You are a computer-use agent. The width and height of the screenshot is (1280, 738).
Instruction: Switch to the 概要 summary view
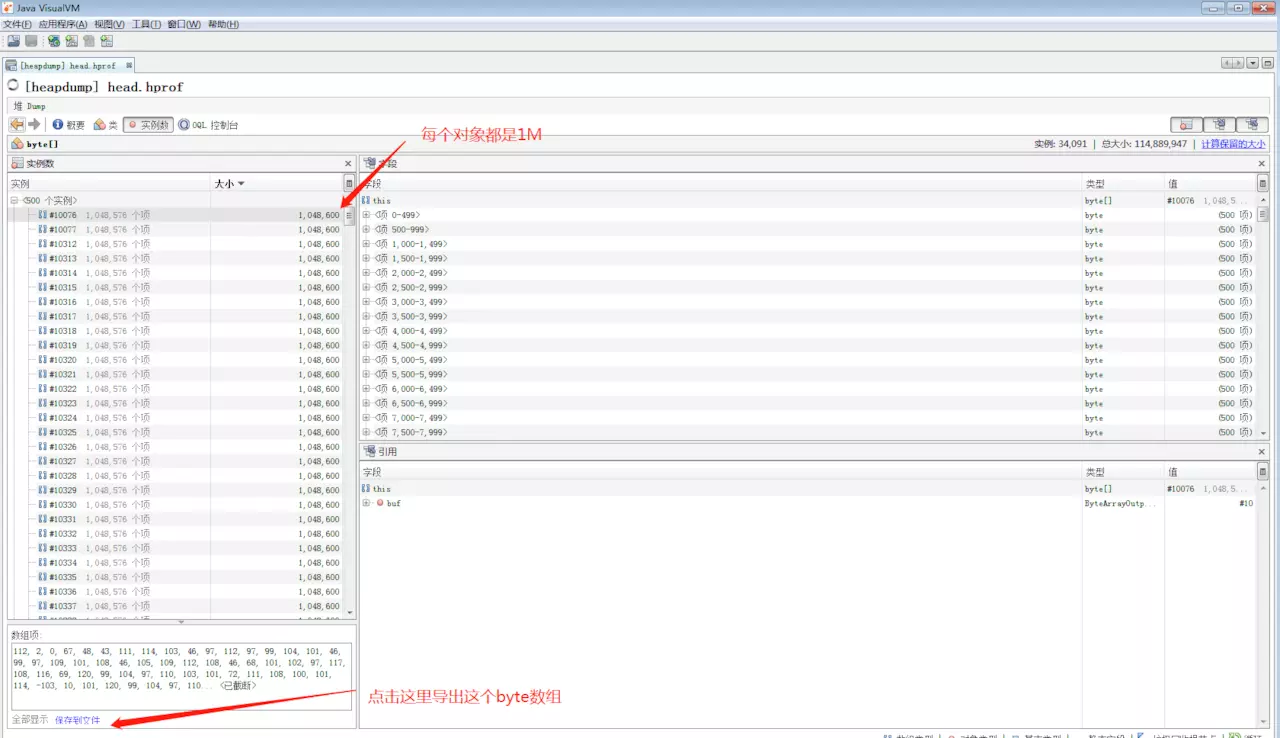pos(69,125)
